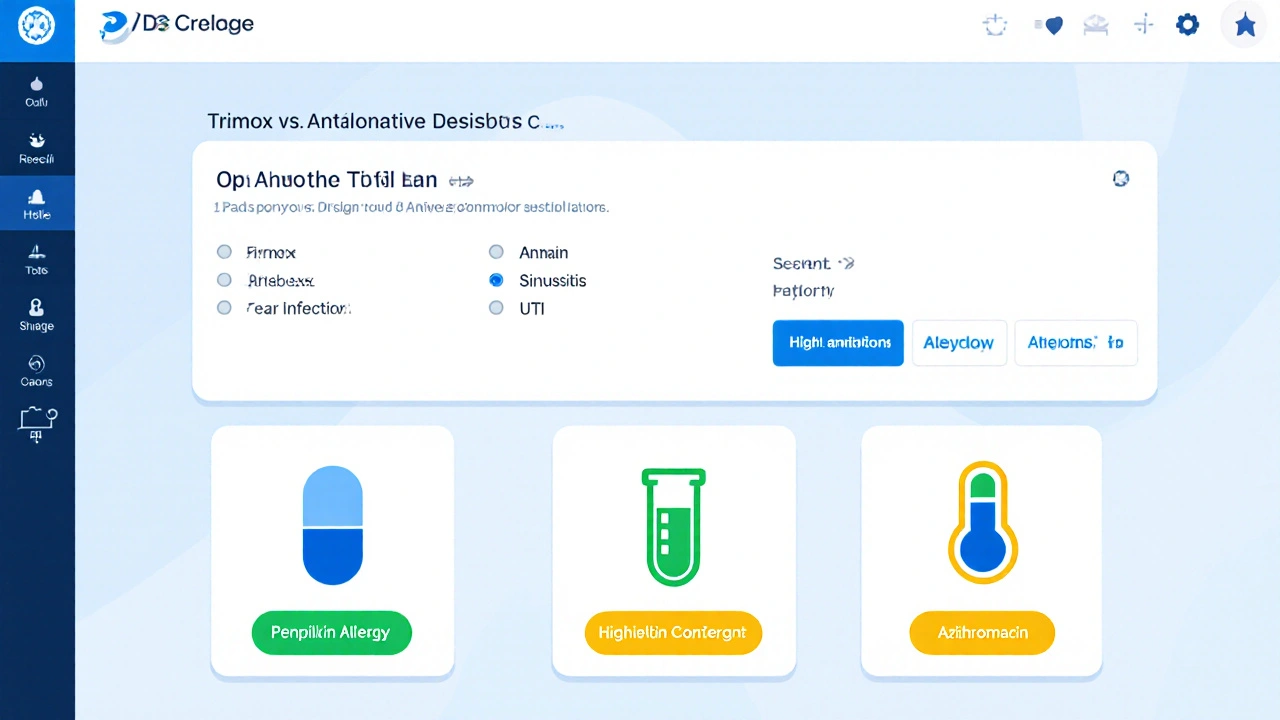Select the Firmox radio option

225,253
